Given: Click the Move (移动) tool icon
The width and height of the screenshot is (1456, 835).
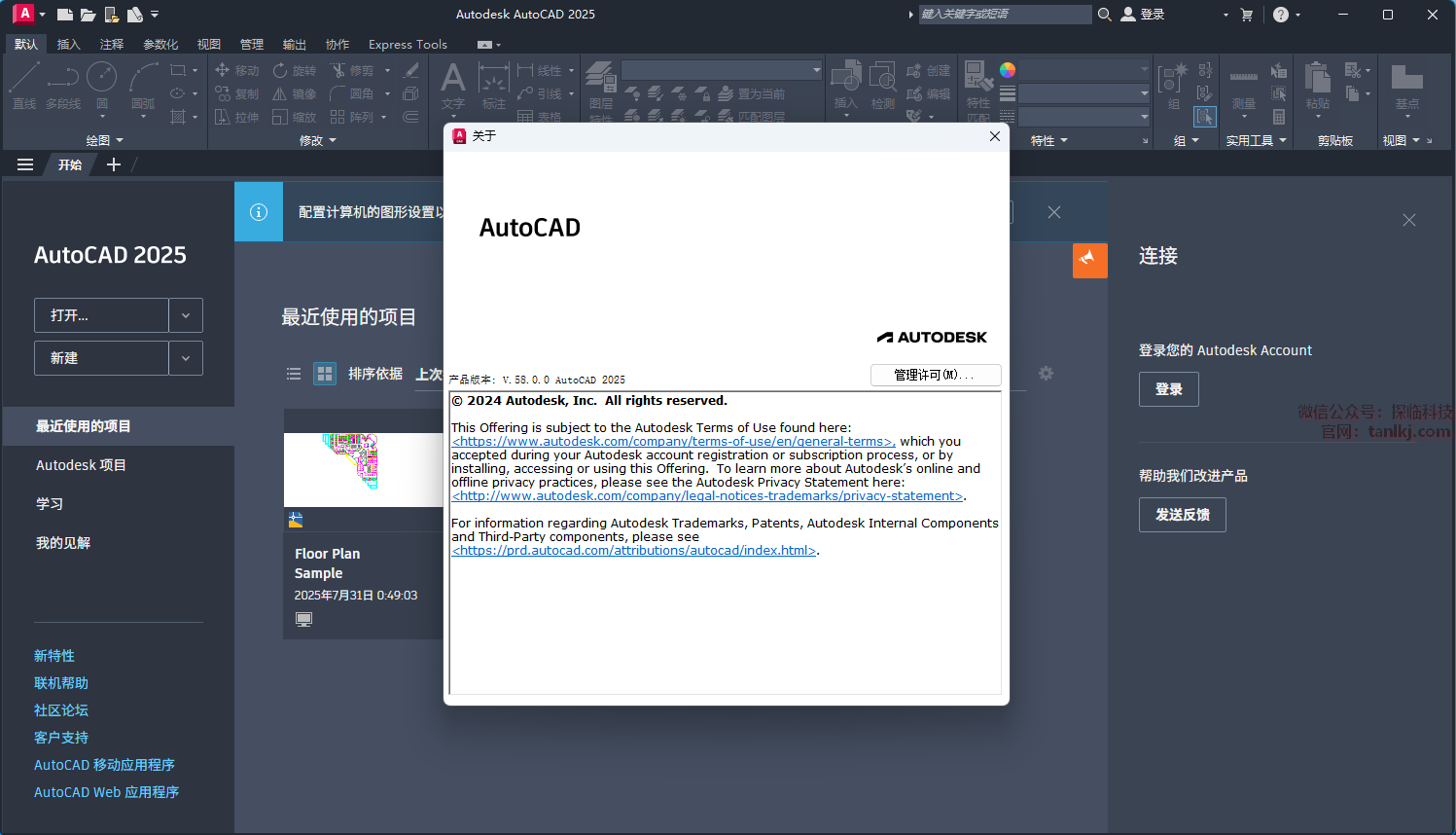Looking at the screenshot, I should [x=223, y=70].
